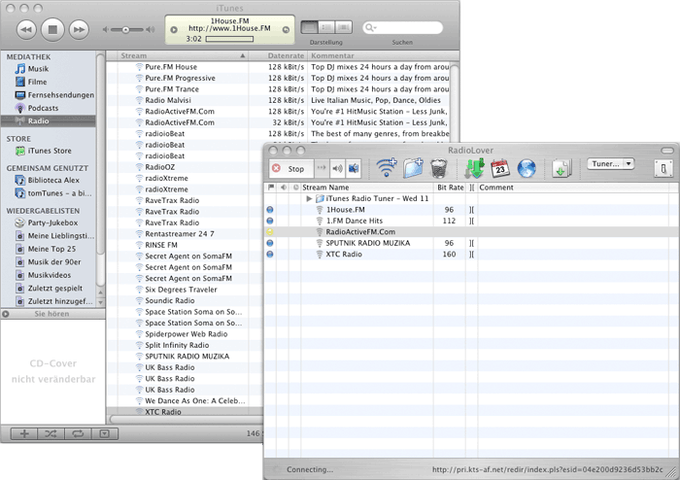Viewport: 680px width, 480px height.
Task: Open the Tuner dropdown in RadioLover
Action: [x=611, y=163]
